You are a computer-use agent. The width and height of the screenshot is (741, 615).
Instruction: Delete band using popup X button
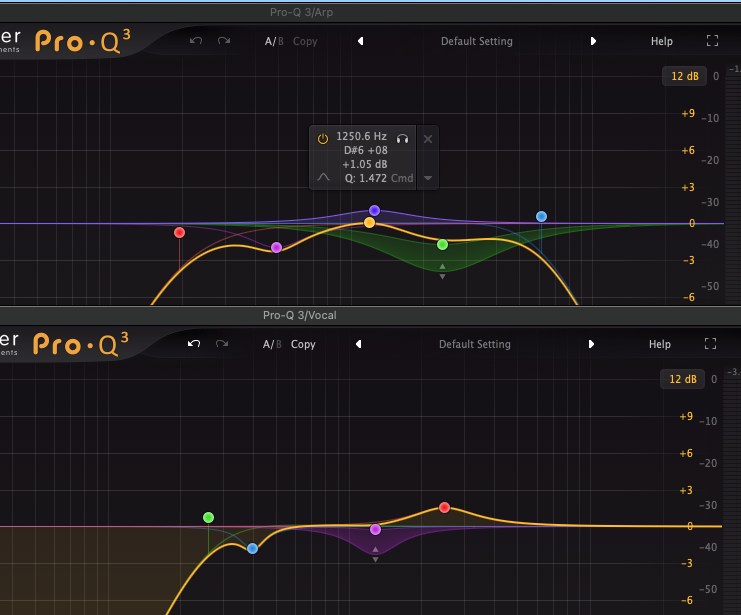pos(428,139)
